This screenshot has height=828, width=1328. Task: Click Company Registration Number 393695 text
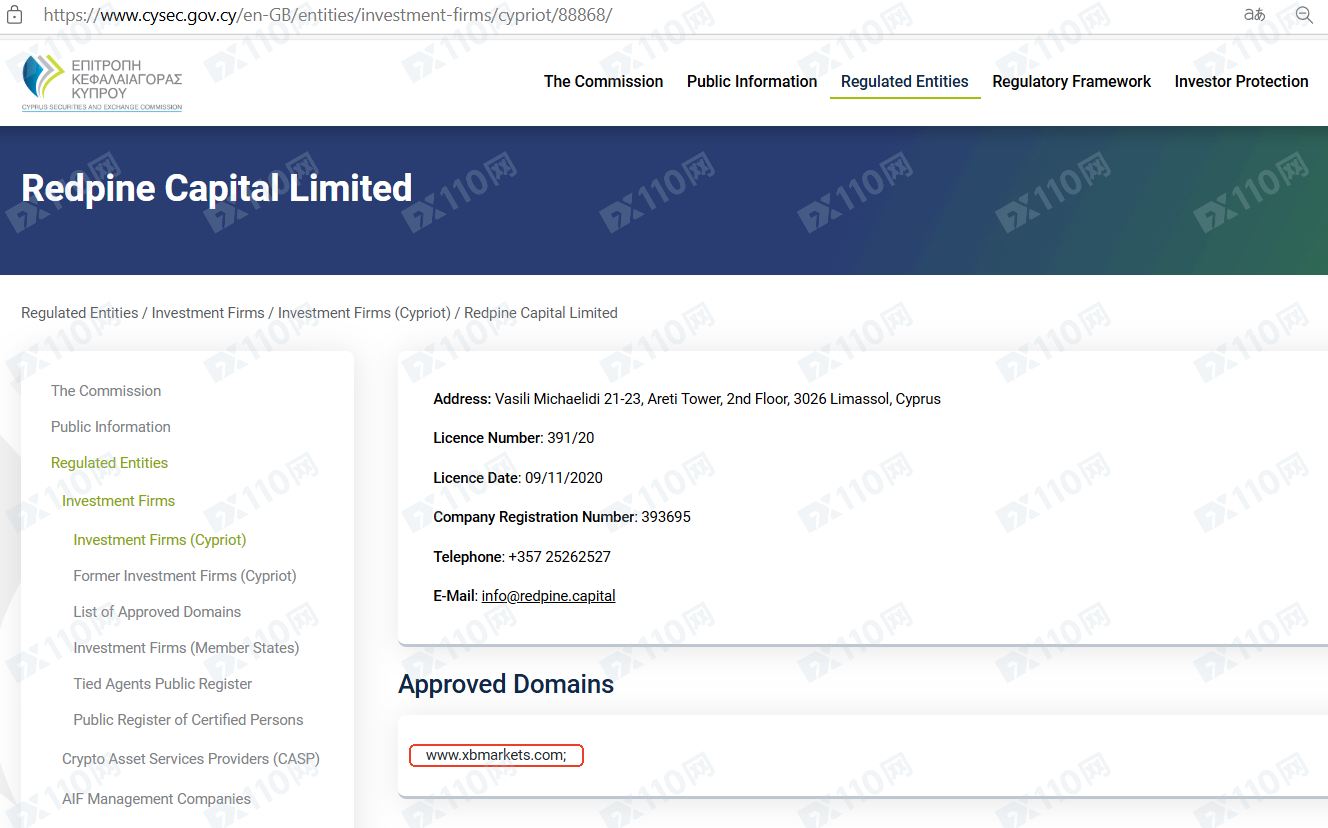[x=562, y=517]
